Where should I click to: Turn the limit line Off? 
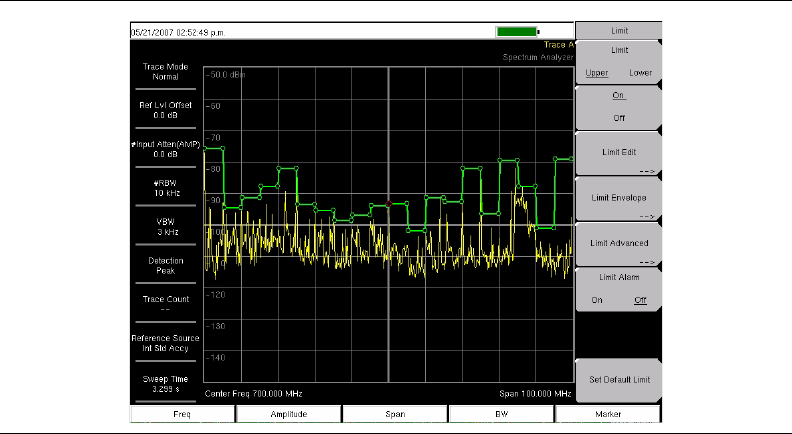[619, 118]
